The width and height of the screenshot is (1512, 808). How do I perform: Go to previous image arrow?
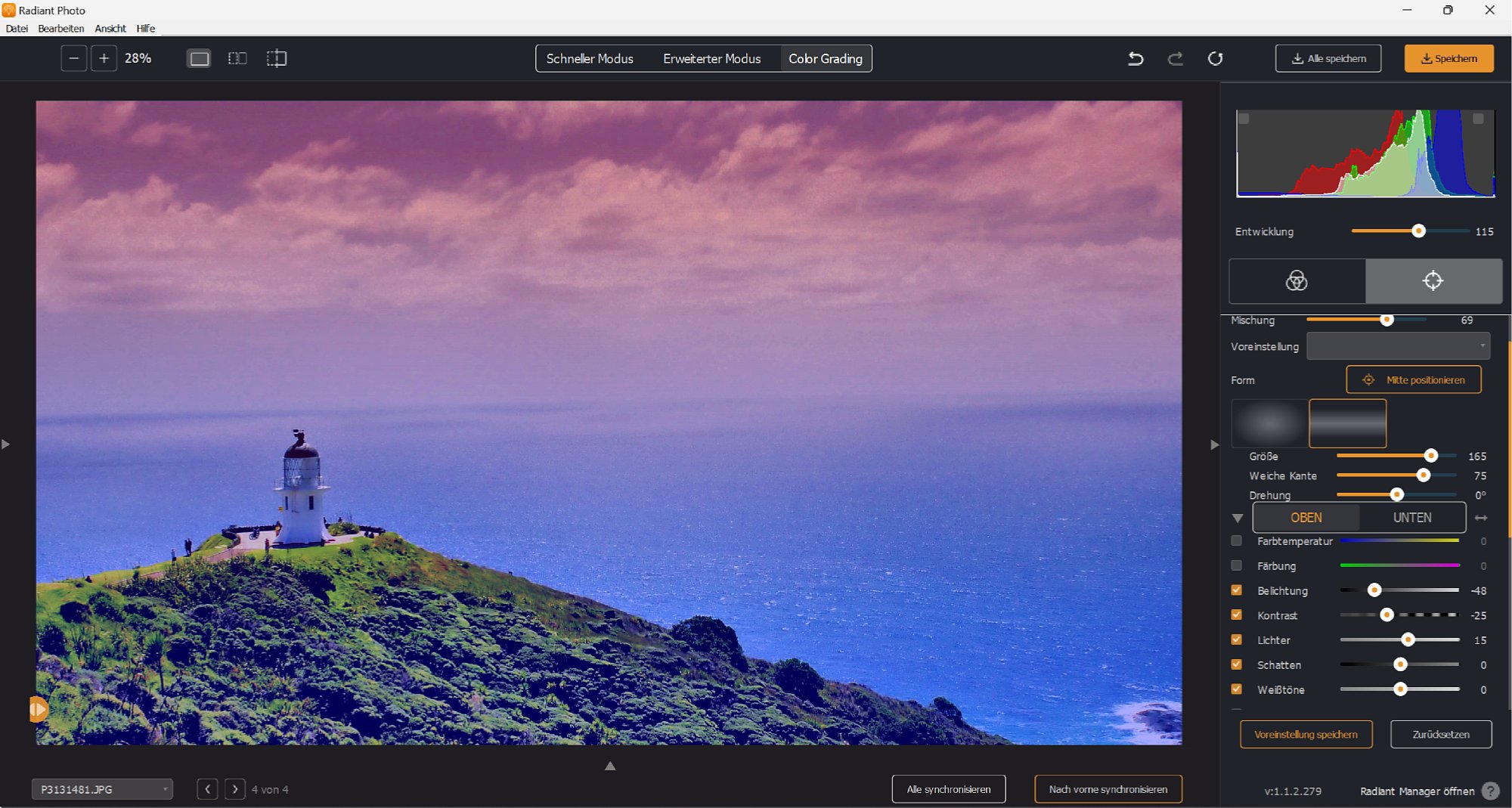tap(207, 789)
